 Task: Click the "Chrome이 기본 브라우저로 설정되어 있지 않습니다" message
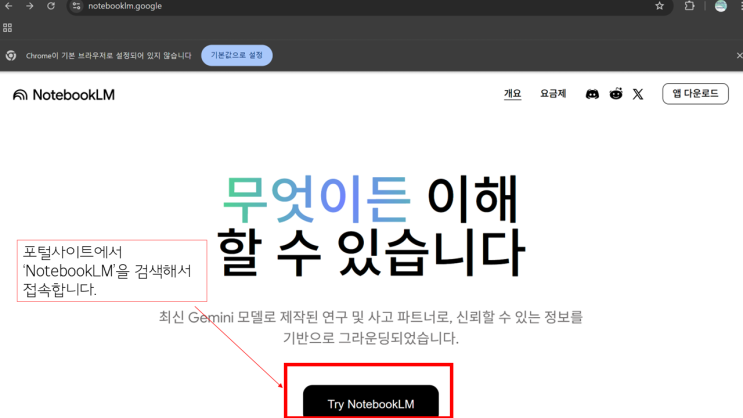click(x=109, y=55)
